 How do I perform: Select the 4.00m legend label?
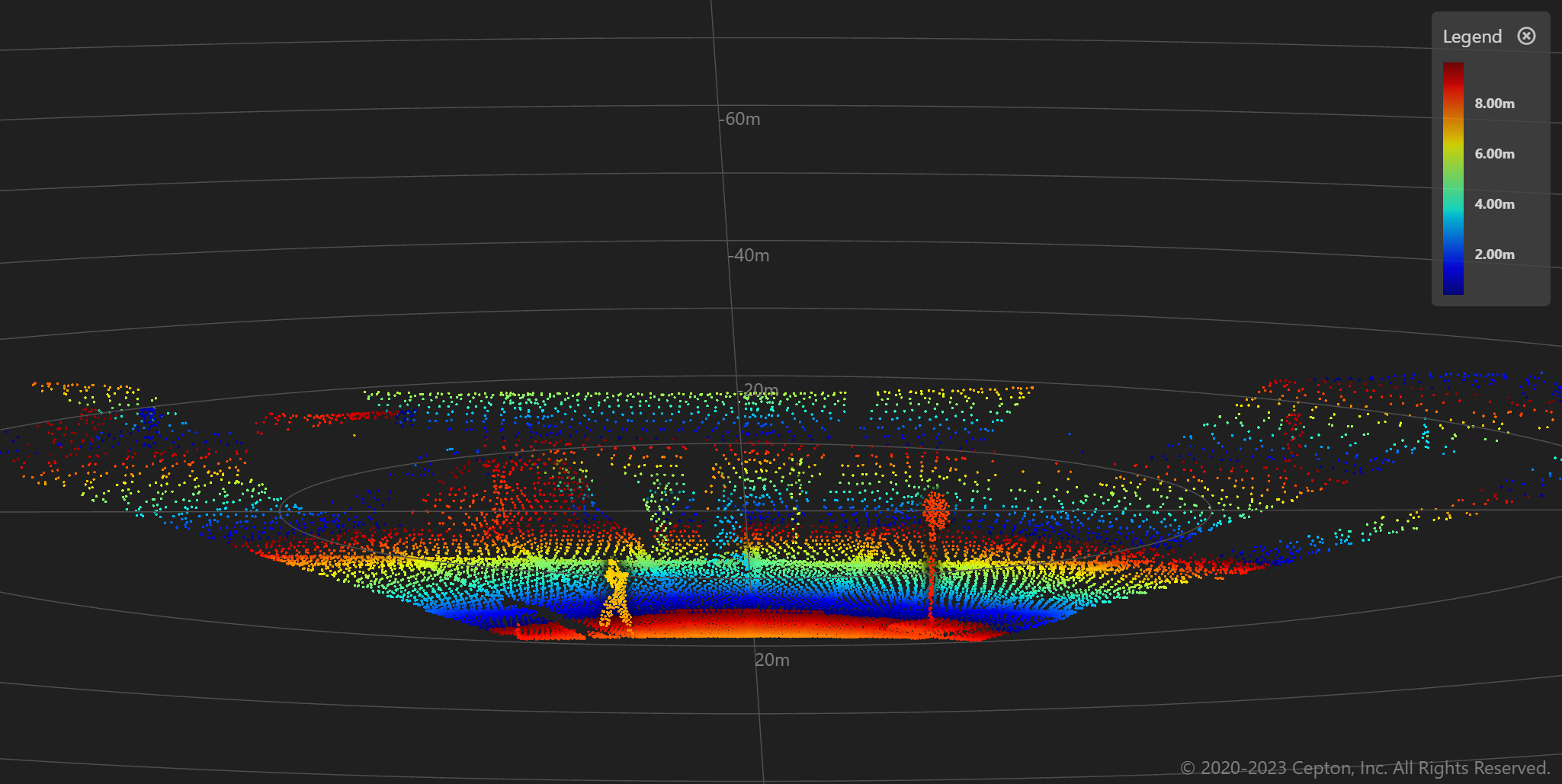pos(1494,204)
